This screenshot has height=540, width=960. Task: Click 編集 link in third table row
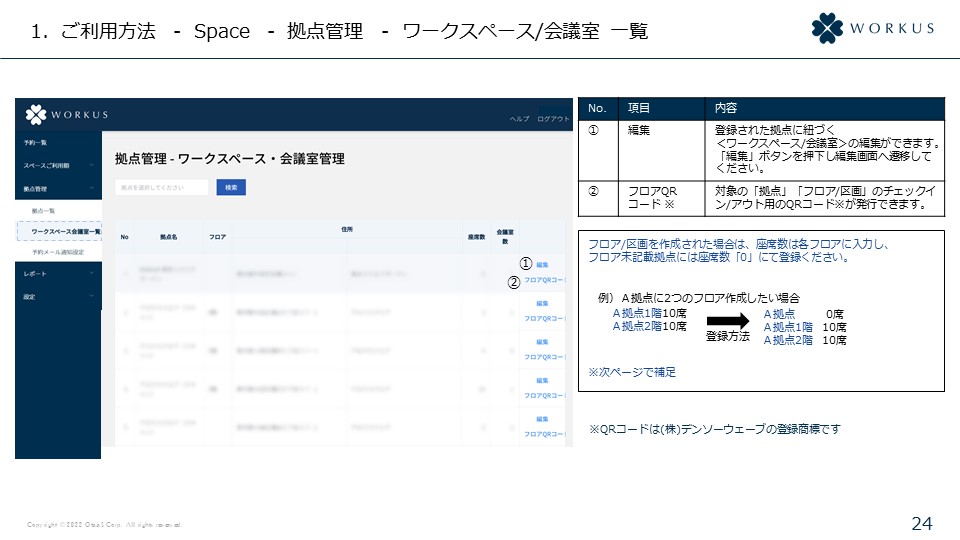point(542,342)
